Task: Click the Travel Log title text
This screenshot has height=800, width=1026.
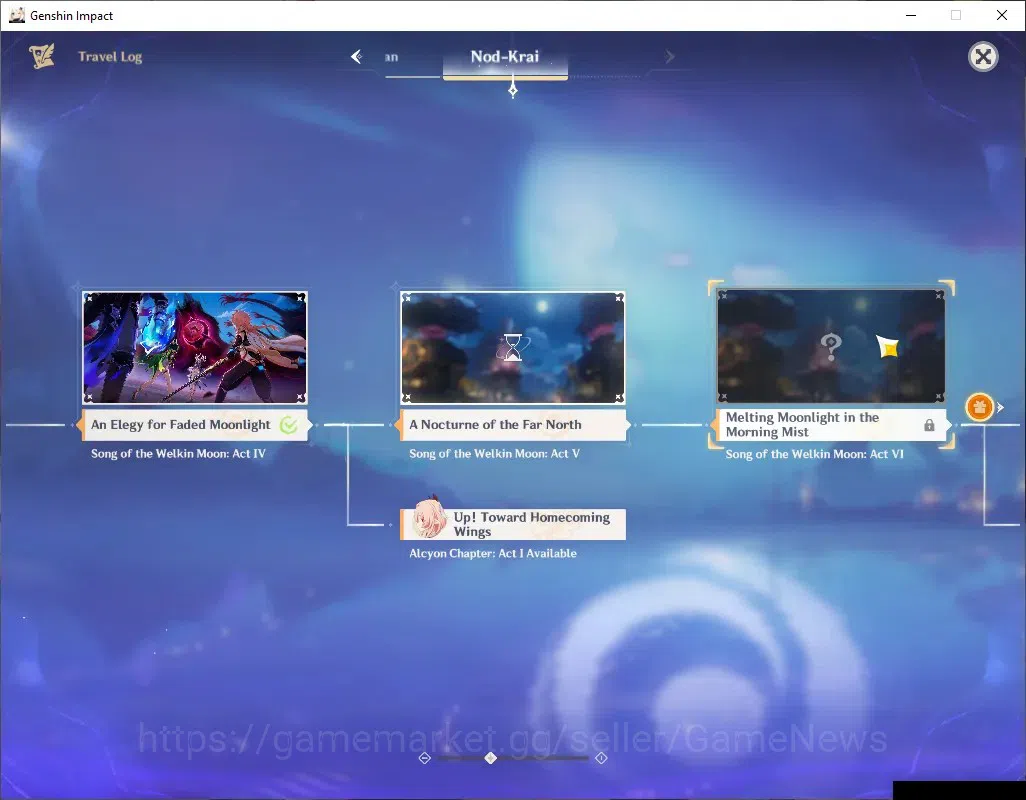Action: click(110, 57)
